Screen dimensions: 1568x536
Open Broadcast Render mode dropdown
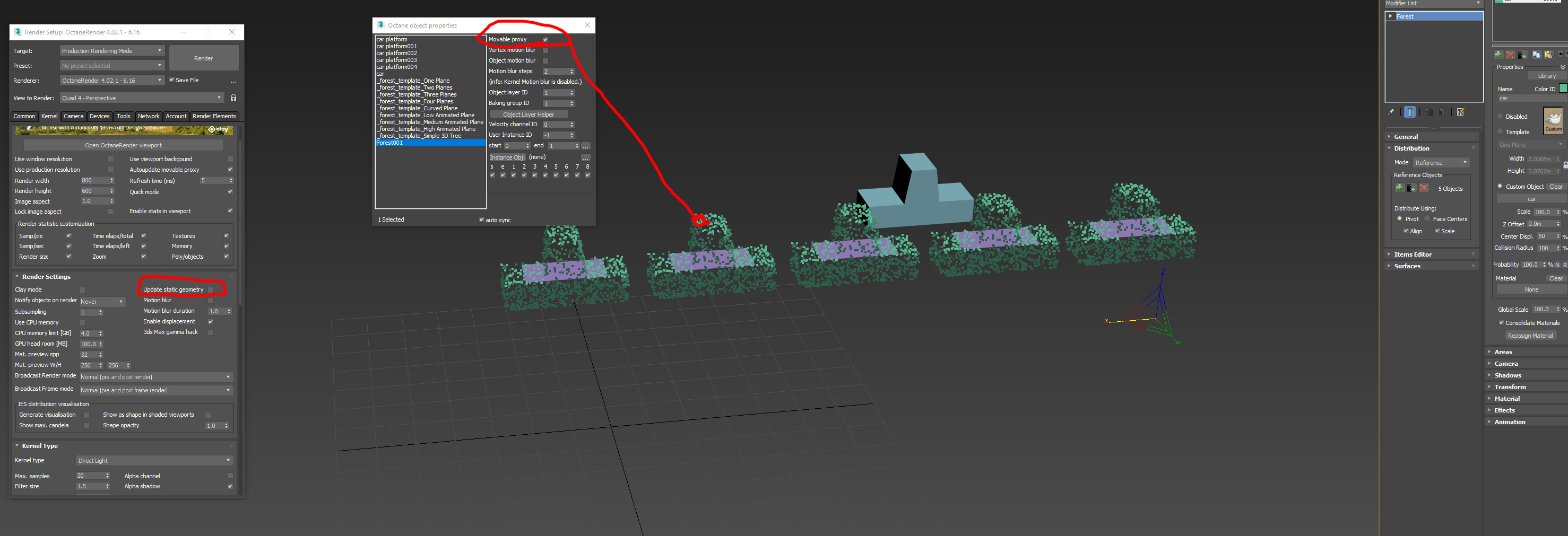(x=156, y=376)
